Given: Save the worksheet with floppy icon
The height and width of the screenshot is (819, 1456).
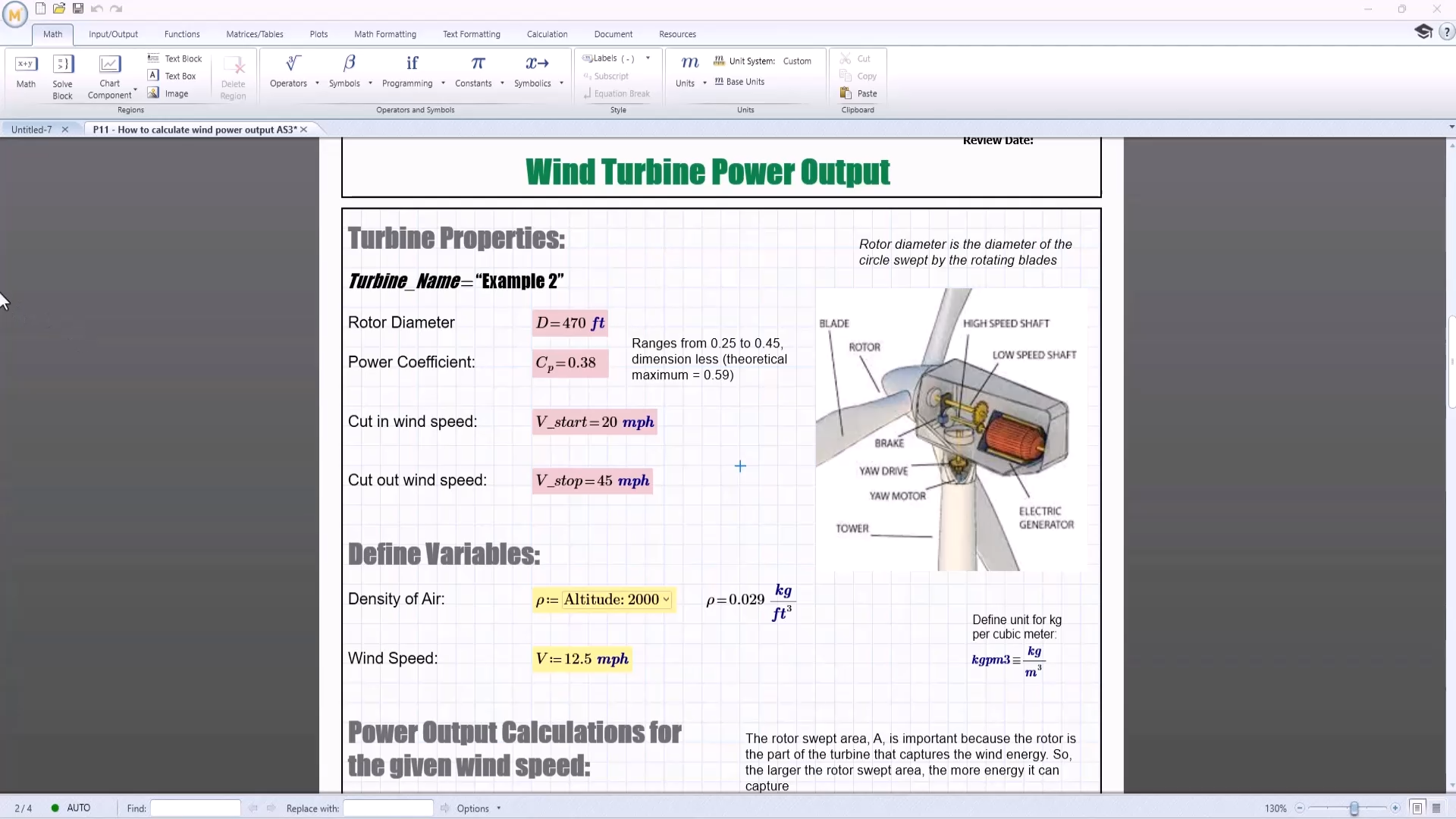Looking at the screenshot, I should [x=78, y=8].
